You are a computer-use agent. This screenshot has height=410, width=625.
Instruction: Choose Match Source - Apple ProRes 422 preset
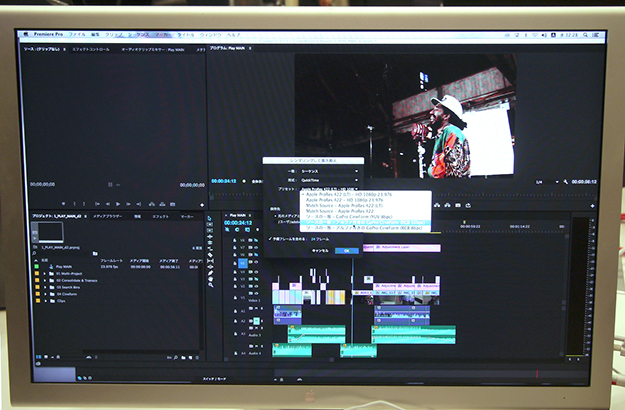(x=340, y=211)
